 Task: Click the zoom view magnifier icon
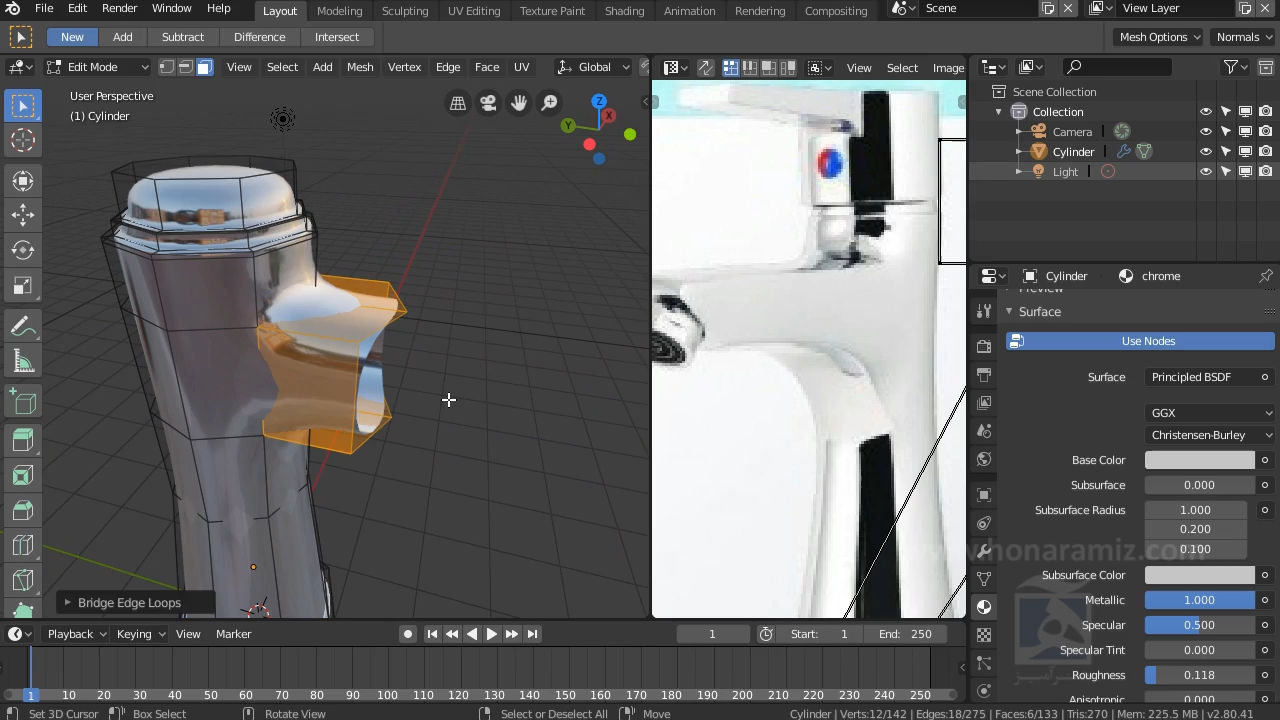550,103
